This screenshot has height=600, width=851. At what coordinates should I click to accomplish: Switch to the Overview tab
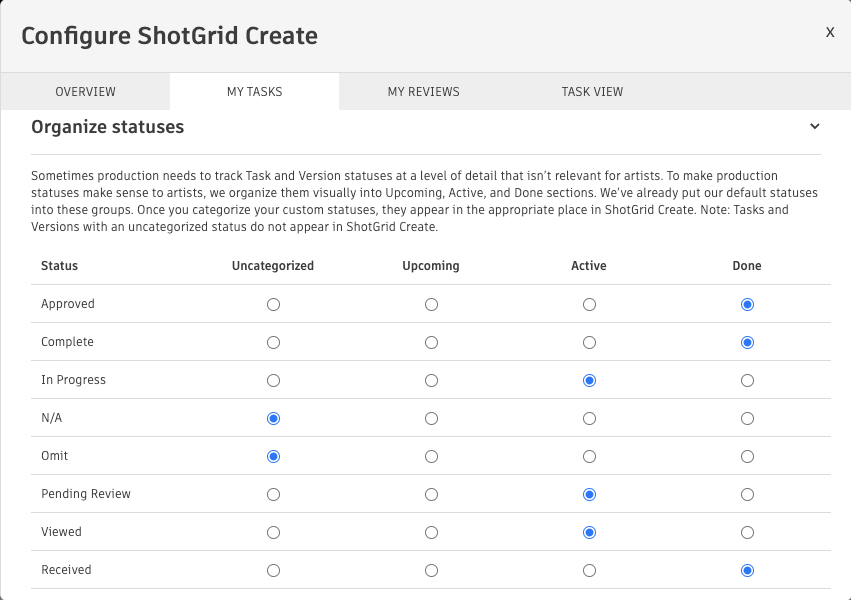point(85,91)
